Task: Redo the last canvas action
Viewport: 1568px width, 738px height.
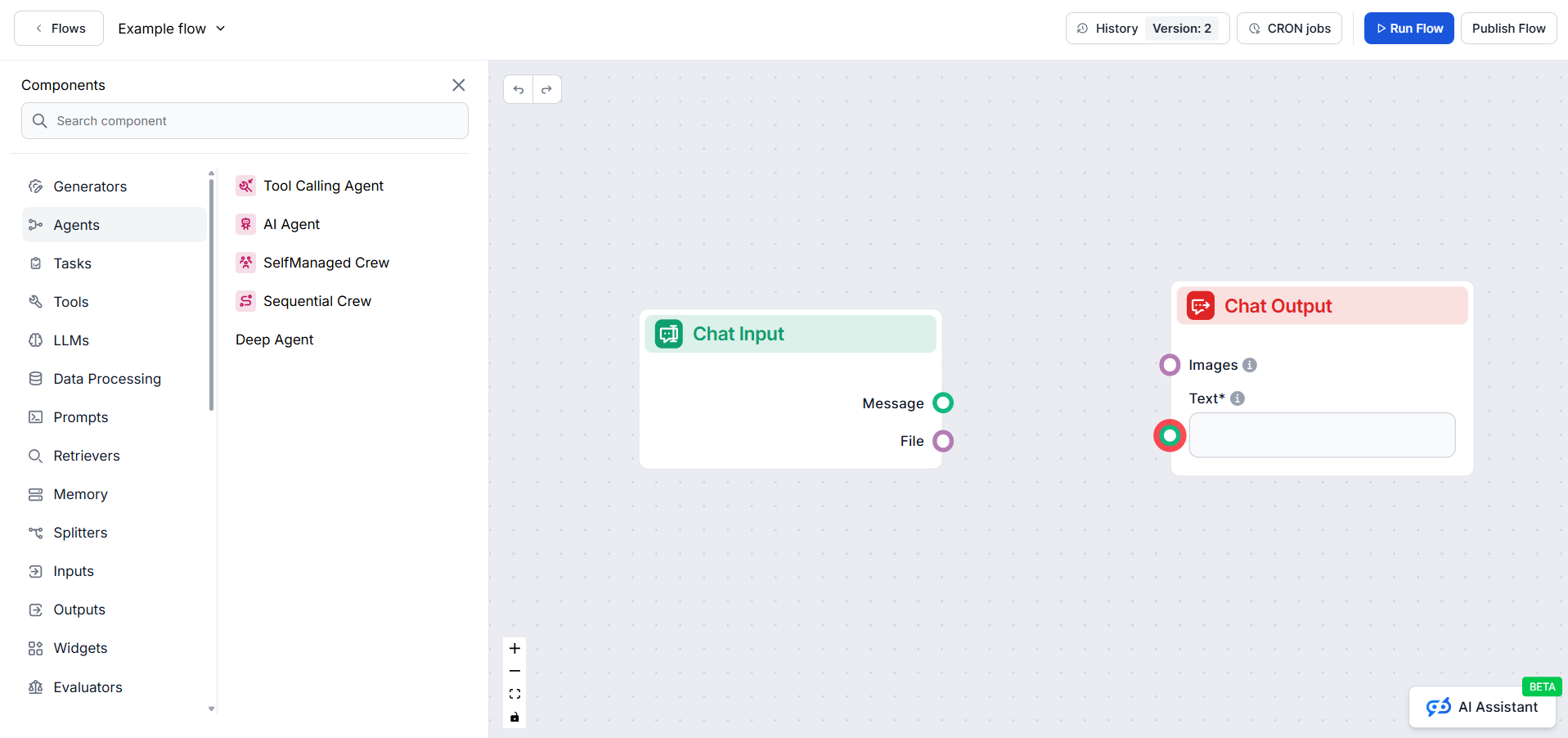Action: click(x=546, y=89)
